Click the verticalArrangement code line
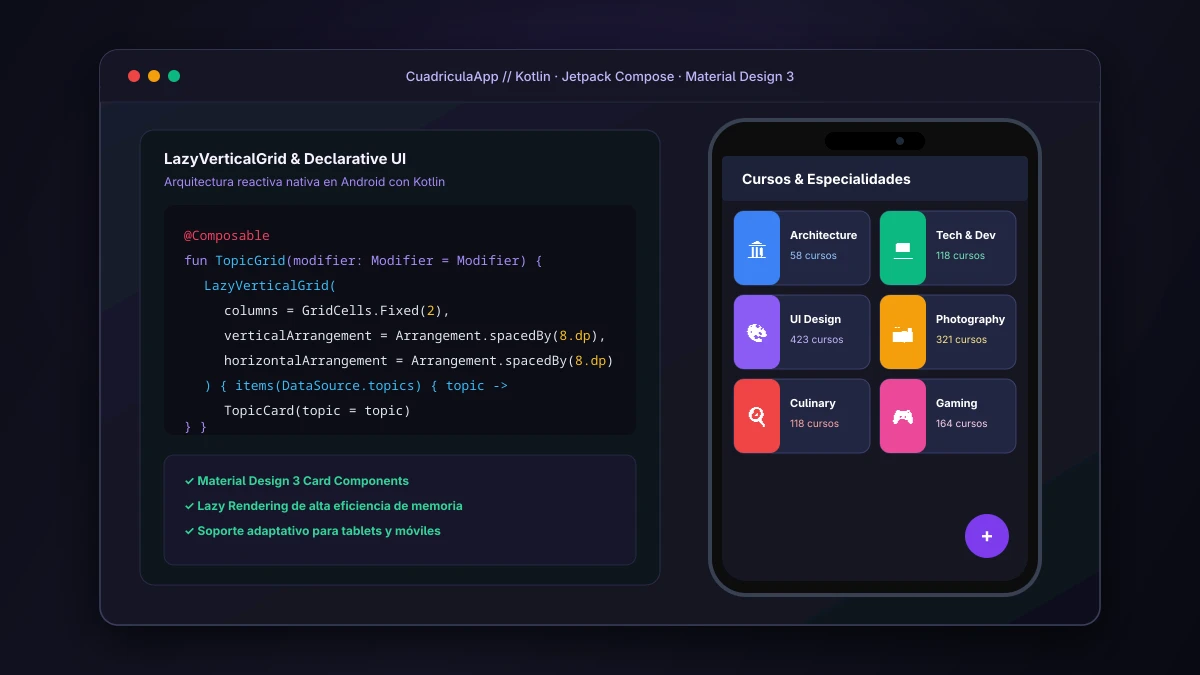1200x675 pixels. tap(415, 336)
